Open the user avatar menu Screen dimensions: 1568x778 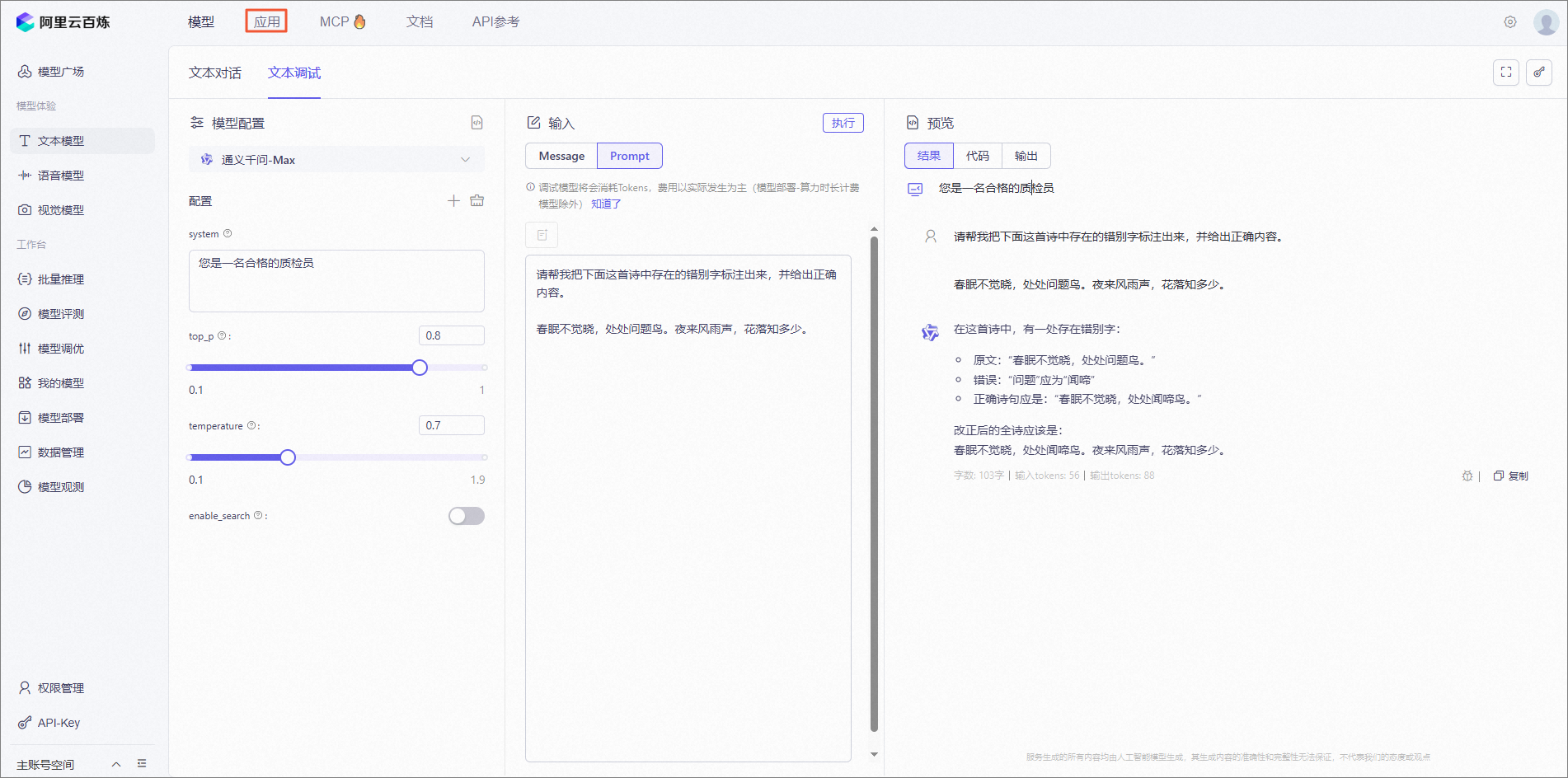(x=1546, y=22)
